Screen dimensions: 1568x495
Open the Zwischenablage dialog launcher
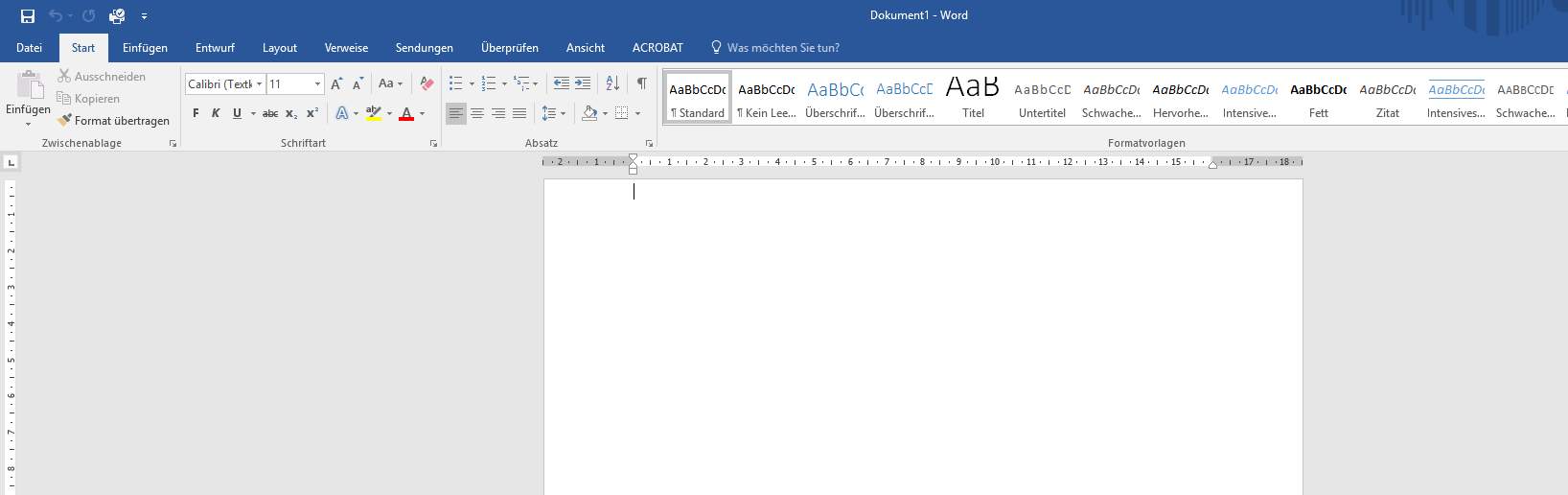click(x=173, y=143)
